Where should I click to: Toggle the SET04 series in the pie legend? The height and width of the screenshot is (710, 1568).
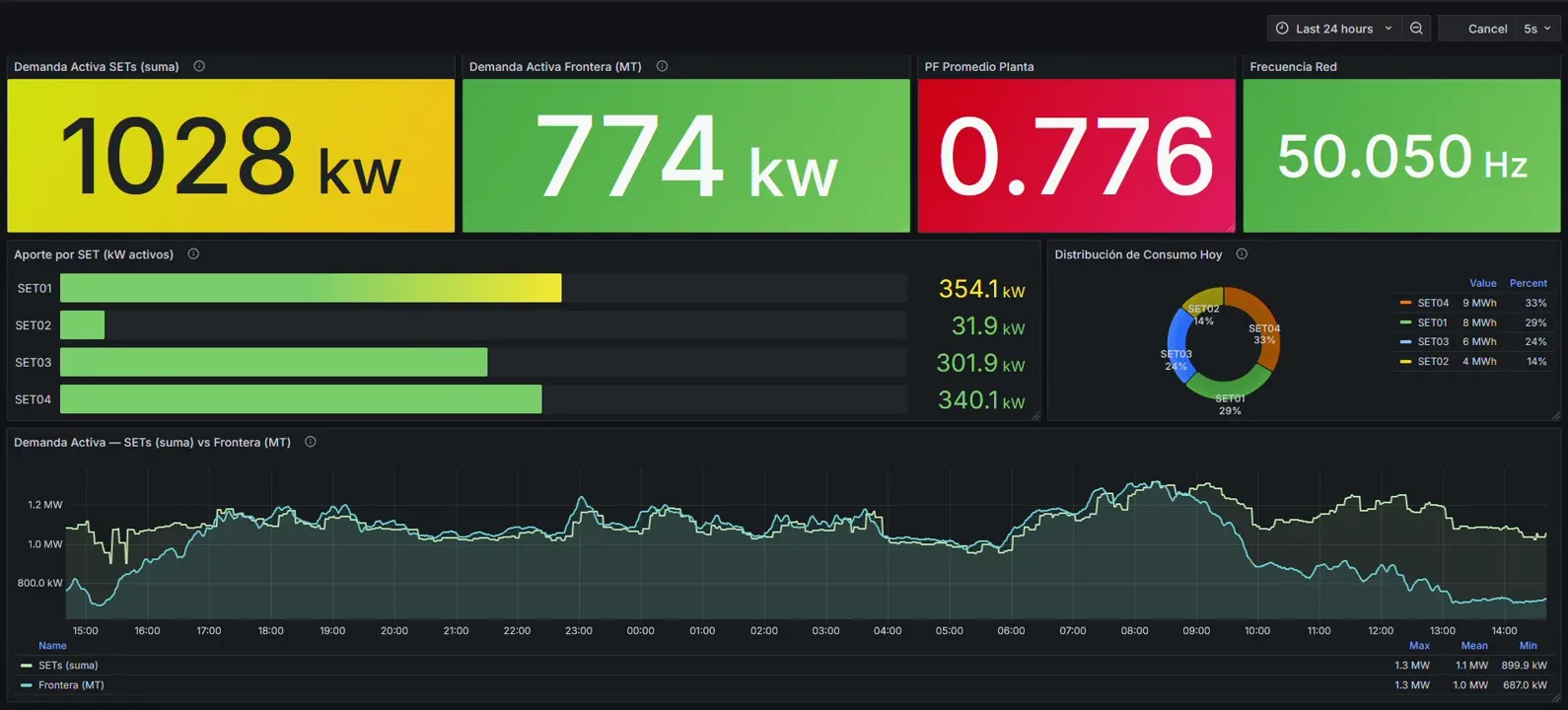(1433, 303)
